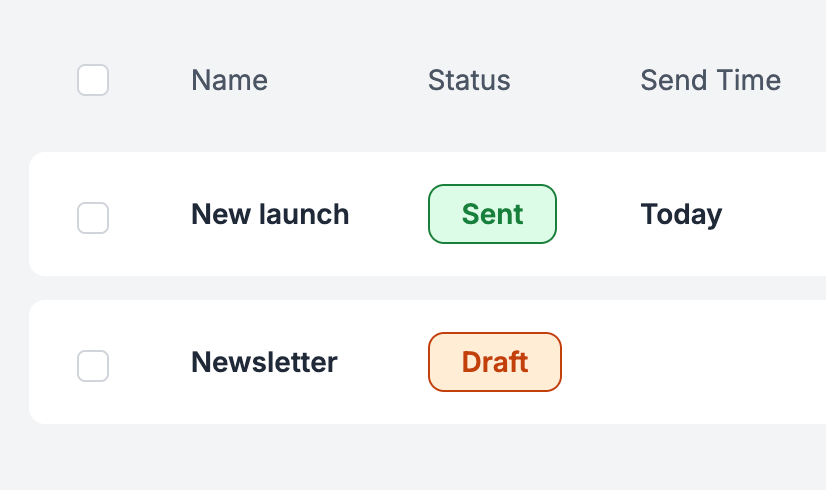This screenshot has width=826, height=490.
Task: Sort list by Status column header
Action: [x=469, y=80]
